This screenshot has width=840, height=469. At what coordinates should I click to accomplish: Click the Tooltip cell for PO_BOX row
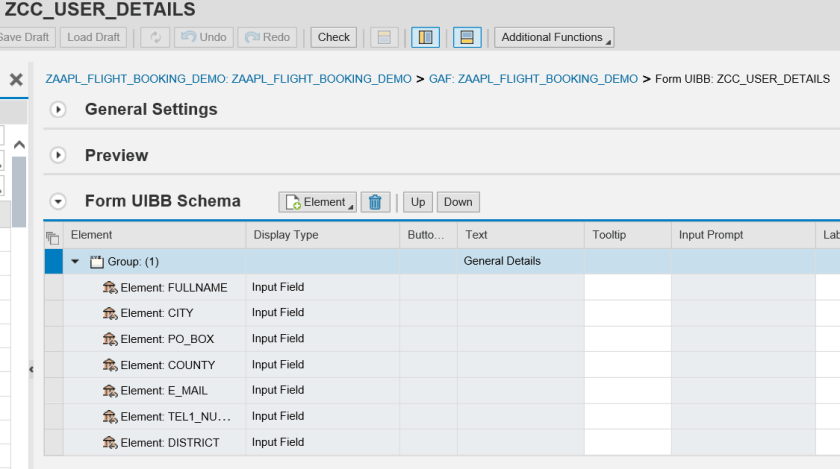627,339
